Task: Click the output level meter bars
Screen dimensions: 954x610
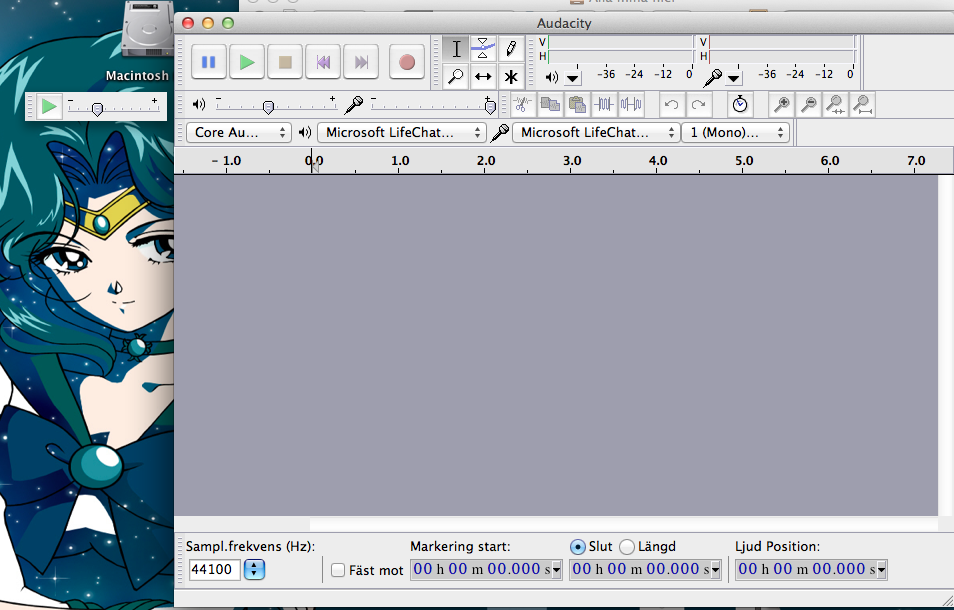Action: [x=621, y=49]
